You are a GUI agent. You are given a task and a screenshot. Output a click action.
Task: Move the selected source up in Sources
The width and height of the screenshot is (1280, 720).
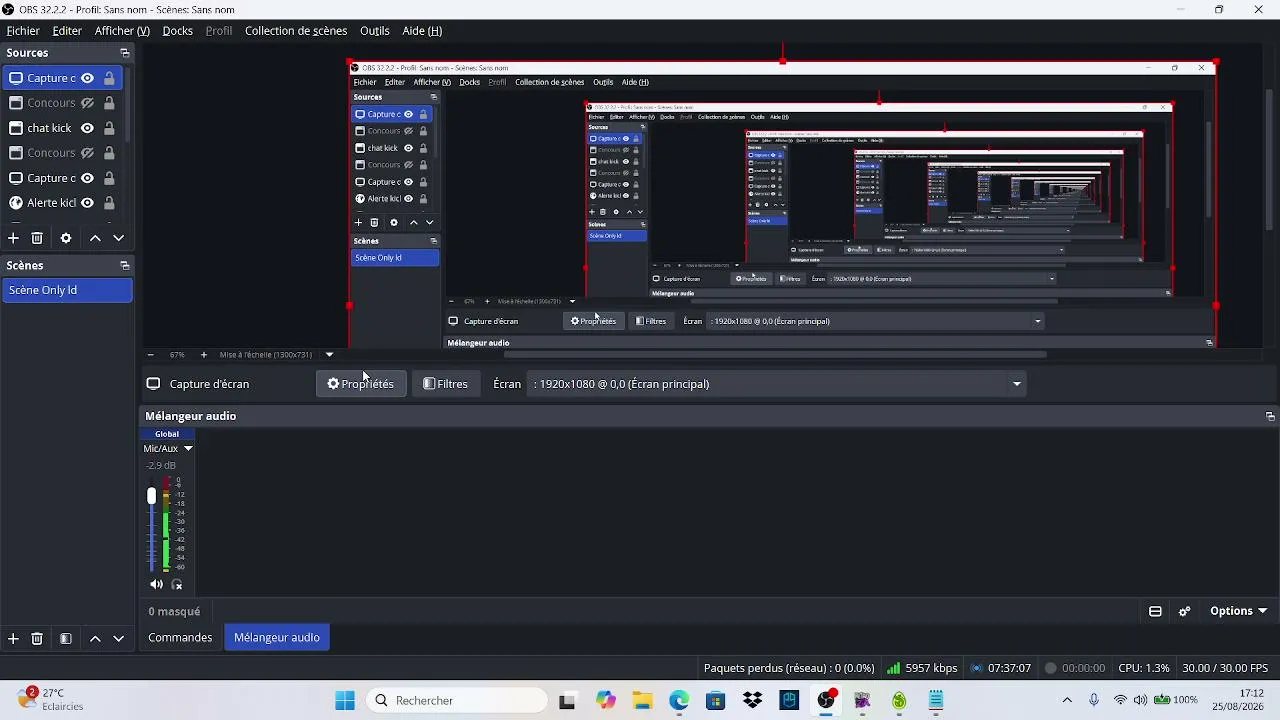[95, 238]
